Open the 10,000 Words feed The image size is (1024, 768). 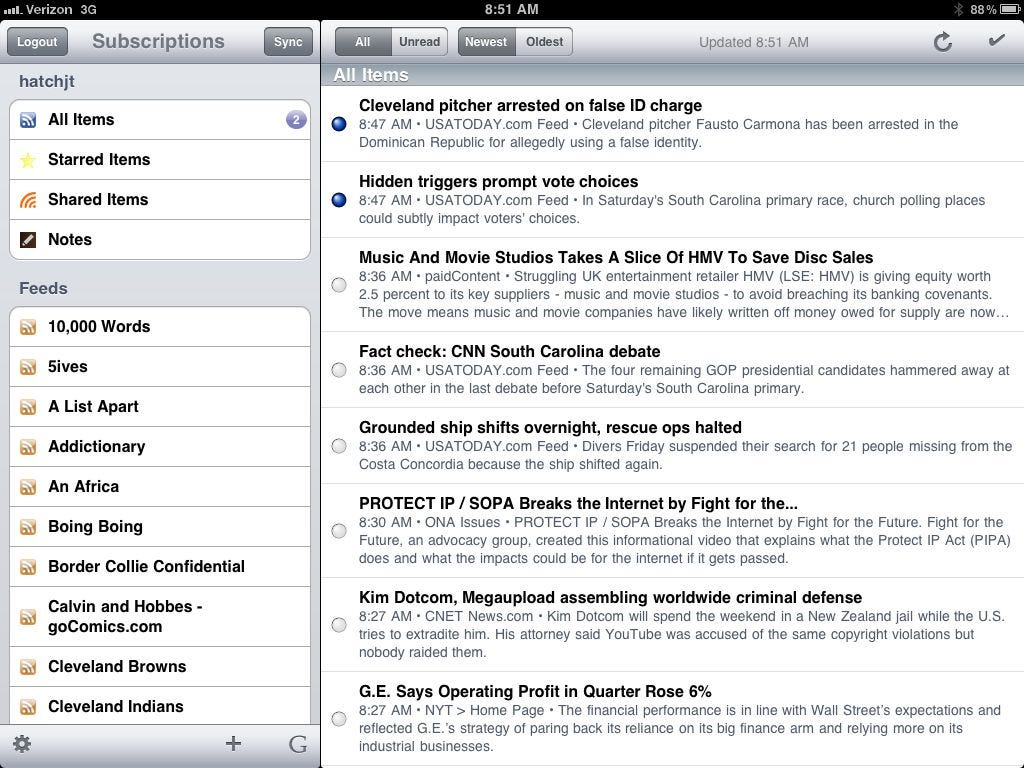[160, 327]
